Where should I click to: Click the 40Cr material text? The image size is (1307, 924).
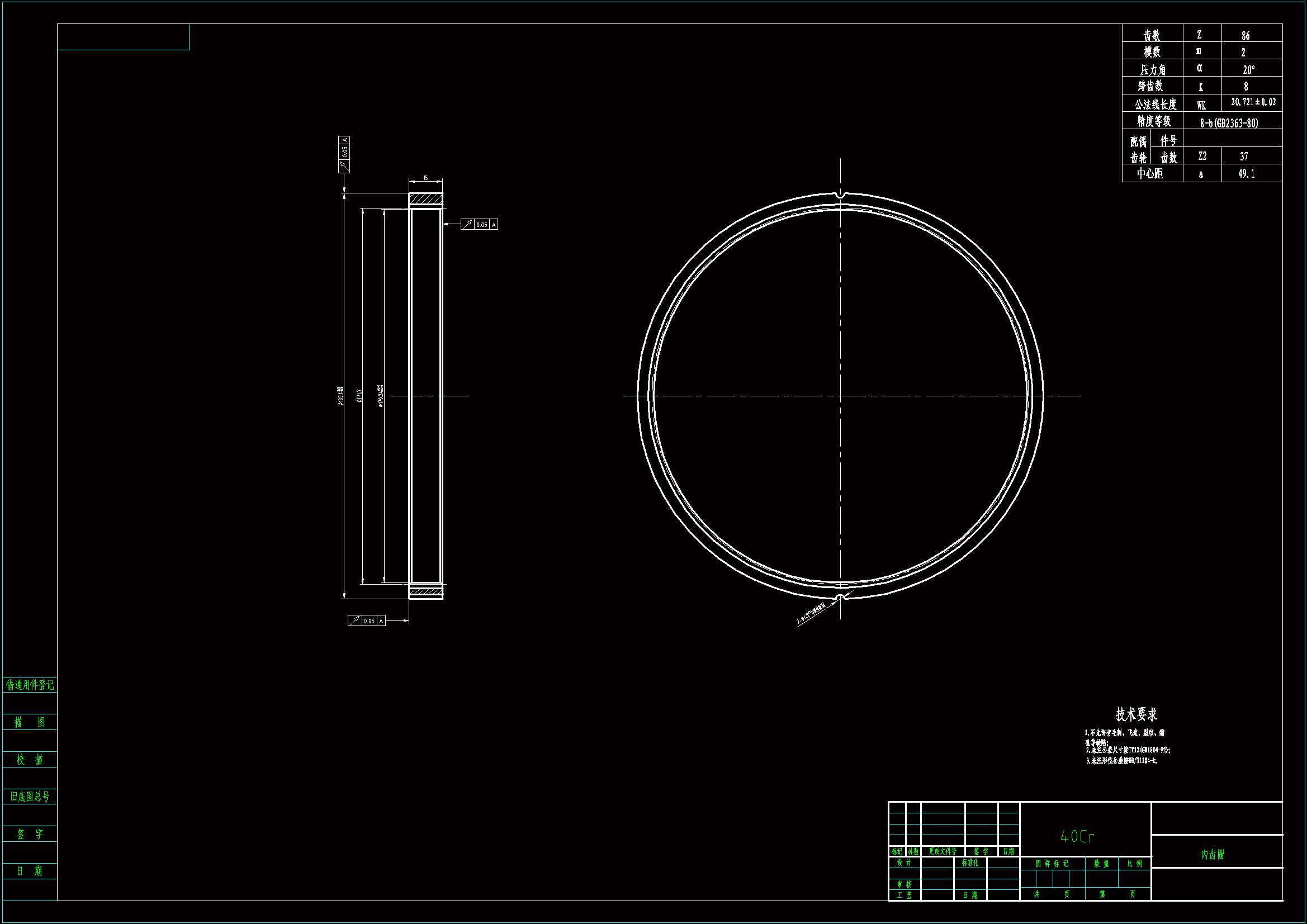1078,836
